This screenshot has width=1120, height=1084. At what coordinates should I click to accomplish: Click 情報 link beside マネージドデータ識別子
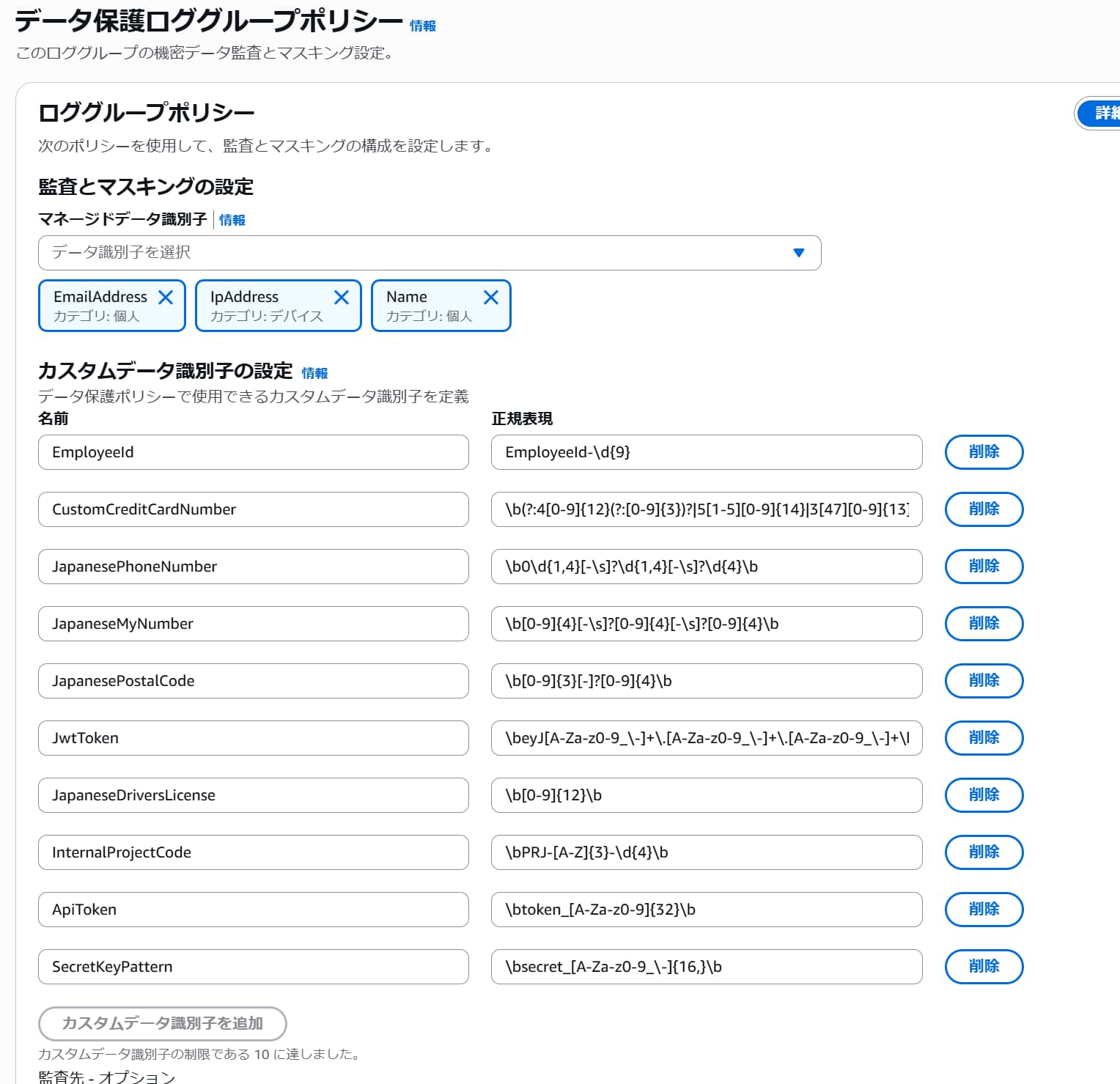(232, 220)
